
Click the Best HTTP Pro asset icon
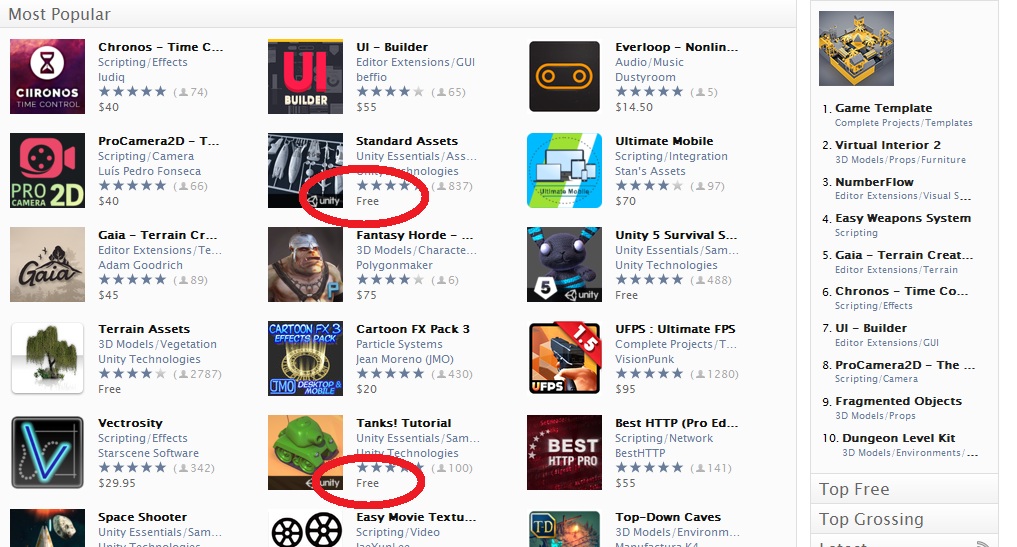[x=564, y=452]
